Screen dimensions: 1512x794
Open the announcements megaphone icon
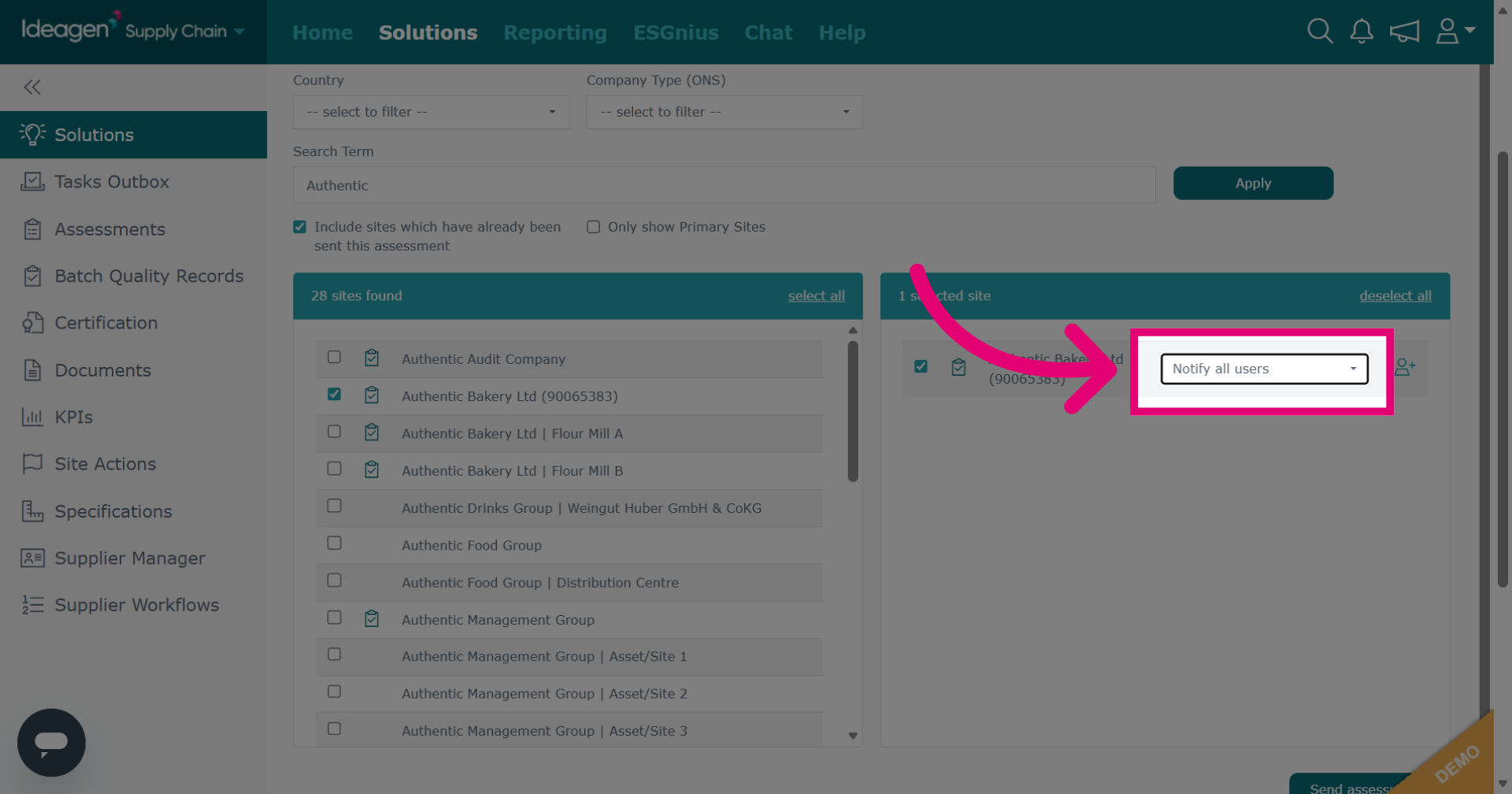coord(1404,32)
